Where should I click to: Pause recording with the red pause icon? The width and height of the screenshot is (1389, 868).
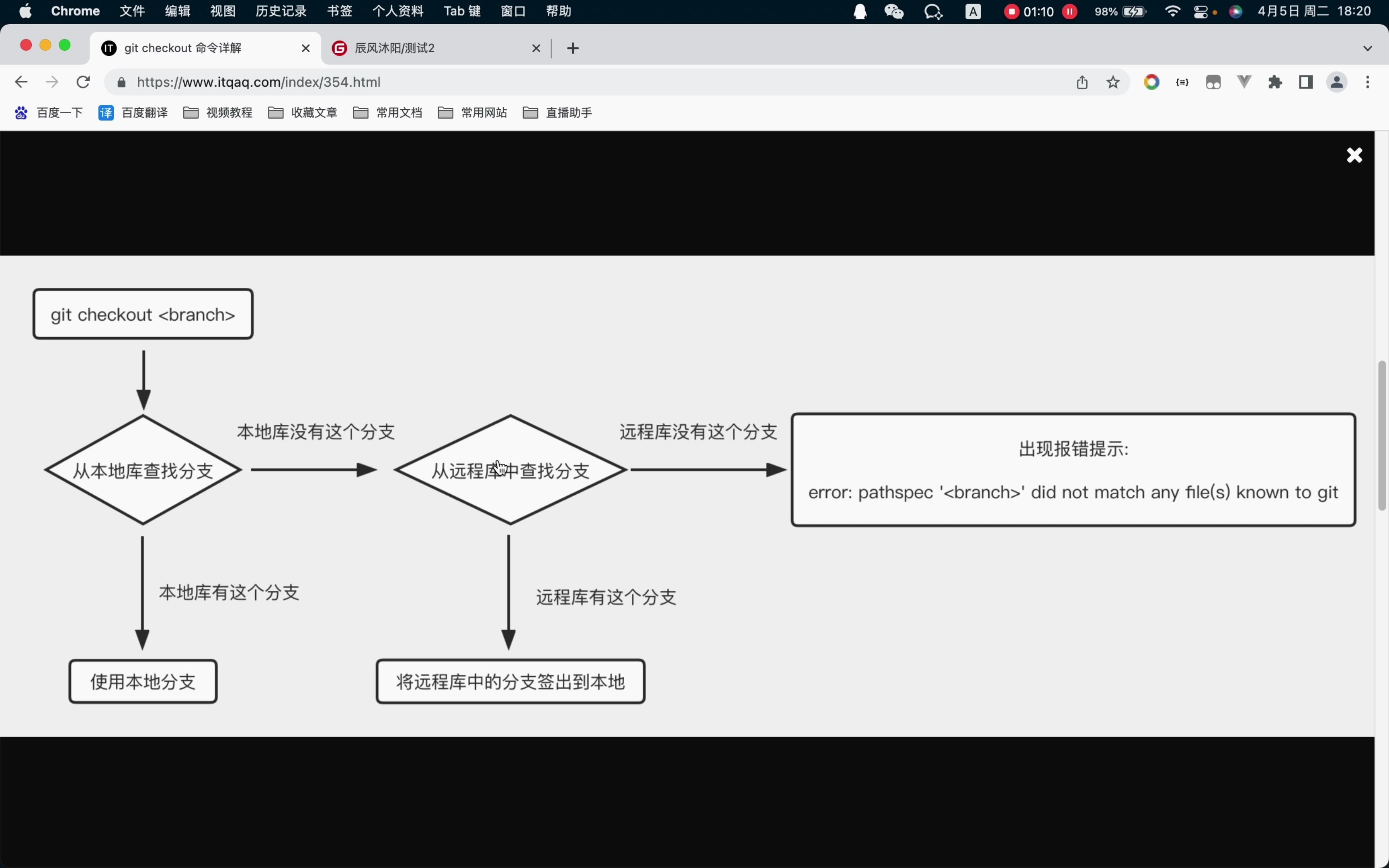1070,12
